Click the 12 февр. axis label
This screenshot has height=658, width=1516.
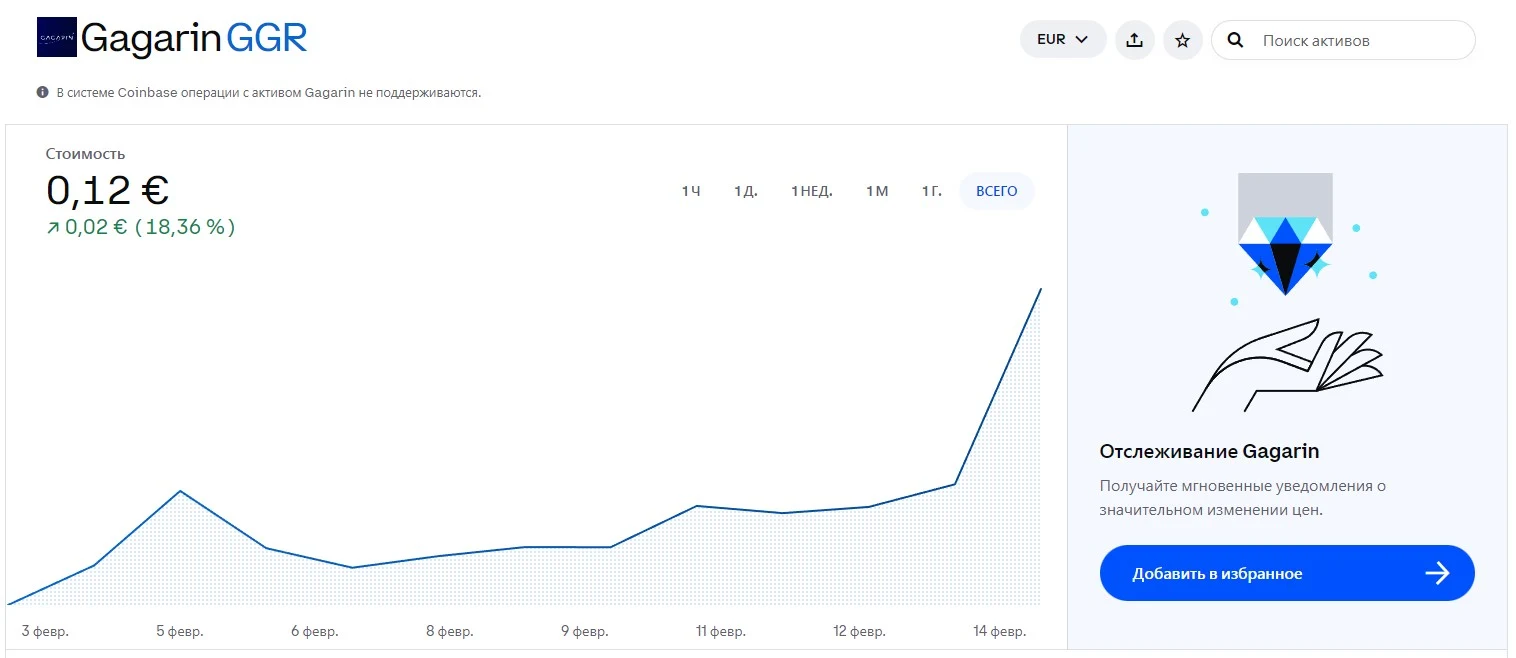click(x=857, y=631)
